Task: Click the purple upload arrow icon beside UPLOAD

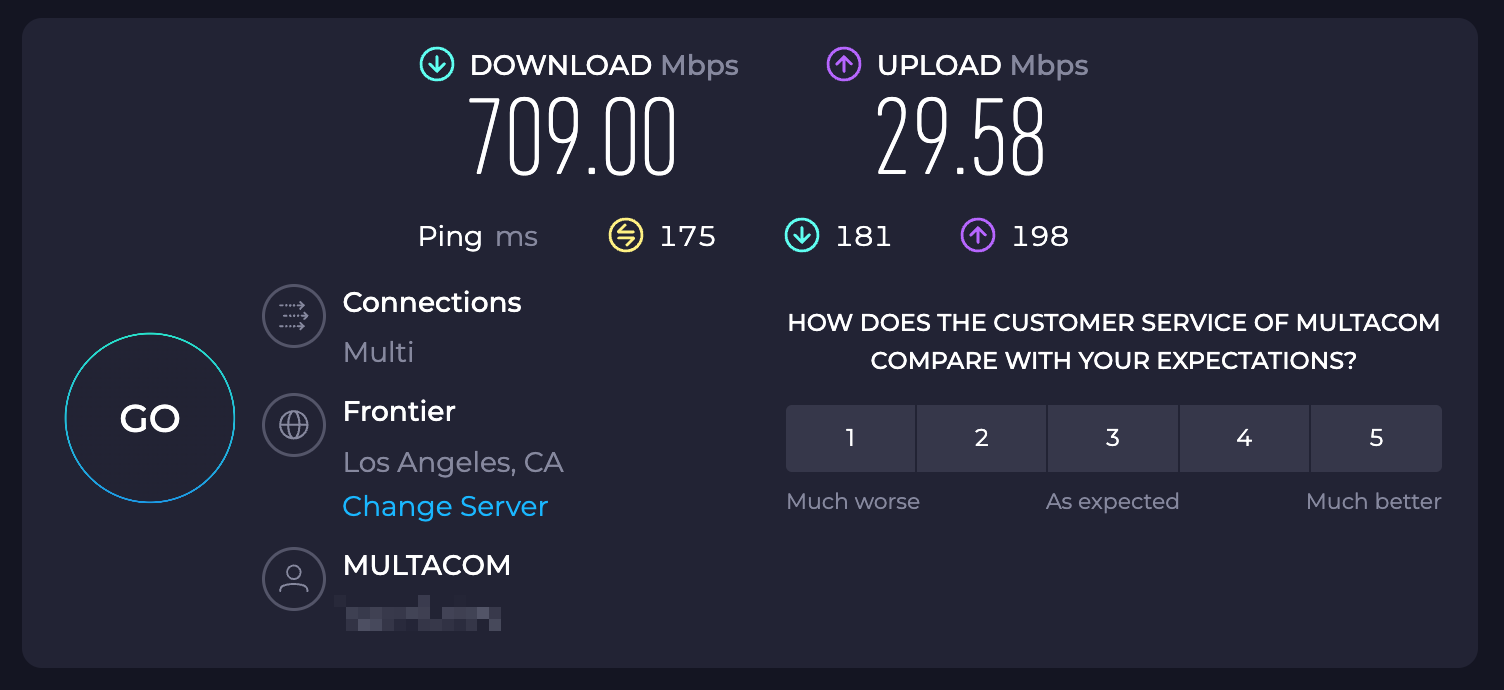Action: tap(844, 65)
